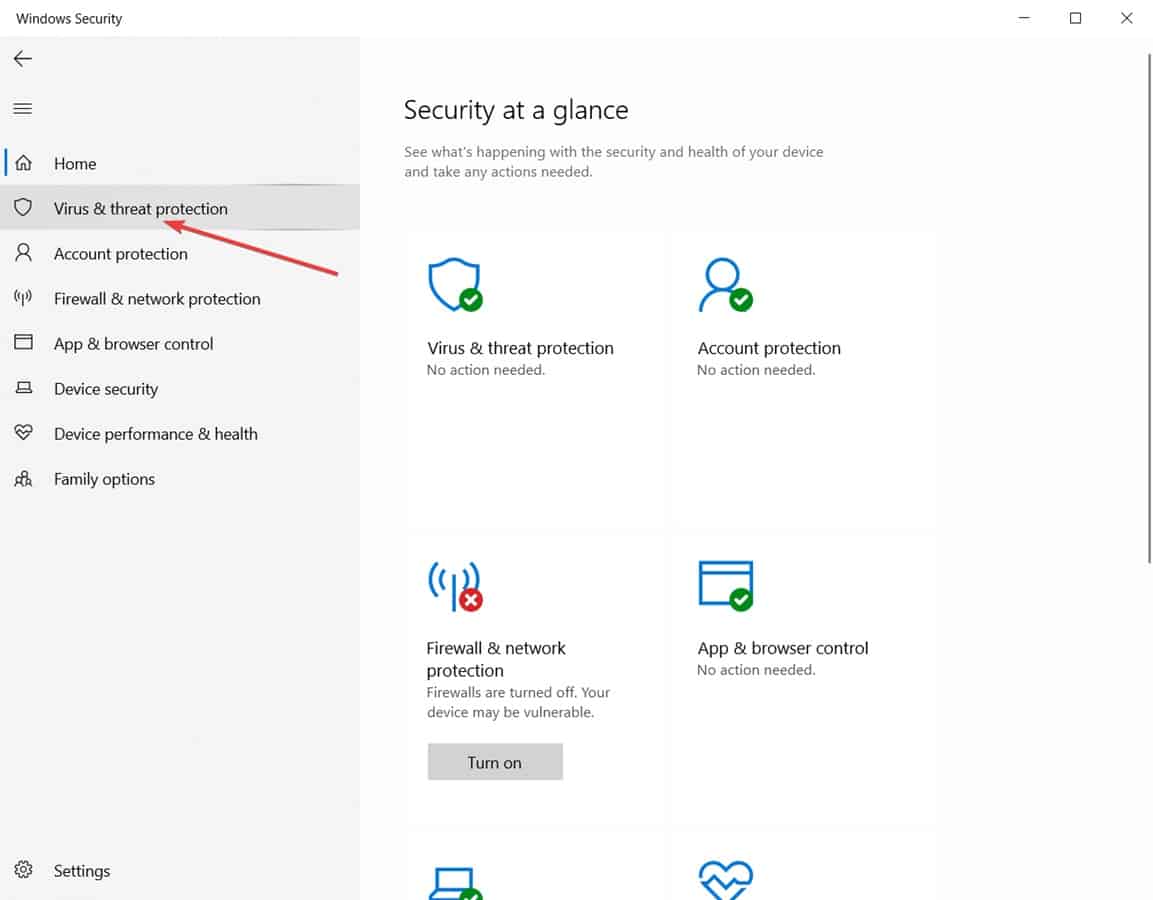The height and width of the screenshot is (900, 1153).
Task: Minimize the Windows Security window
Action: pyautogui.click(x=1024, y=18)
